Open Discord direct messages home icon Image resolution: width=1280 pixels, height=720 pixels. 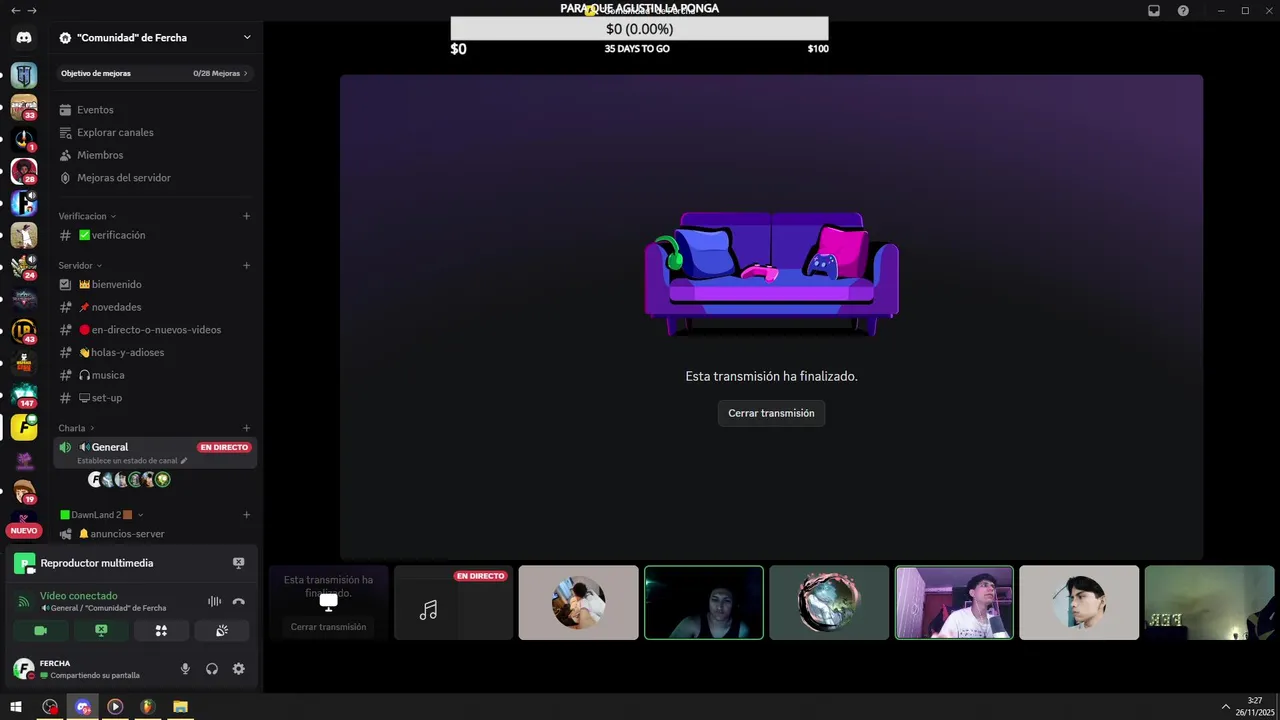tap(24, 37)
